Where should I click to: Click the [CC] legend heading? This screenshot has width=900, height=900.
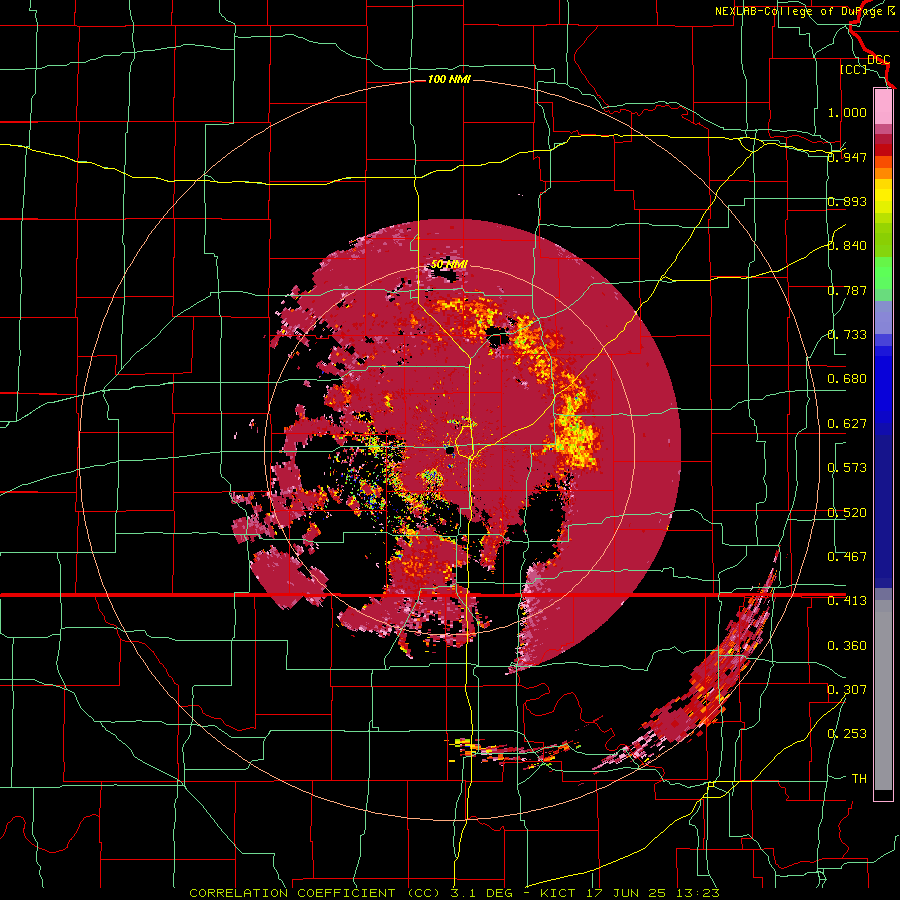[853, 69]
